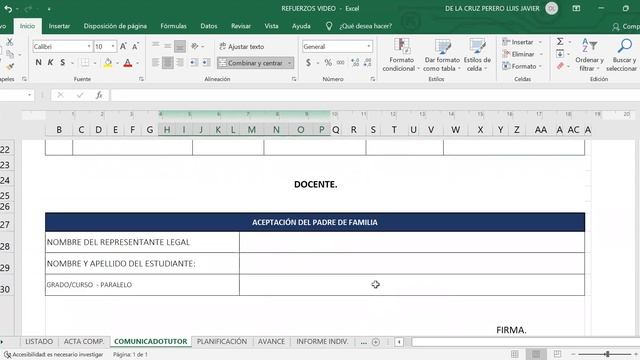Open the Revisar ribbon tab
This screenshot has width=640, height=360.
[241, 26]
